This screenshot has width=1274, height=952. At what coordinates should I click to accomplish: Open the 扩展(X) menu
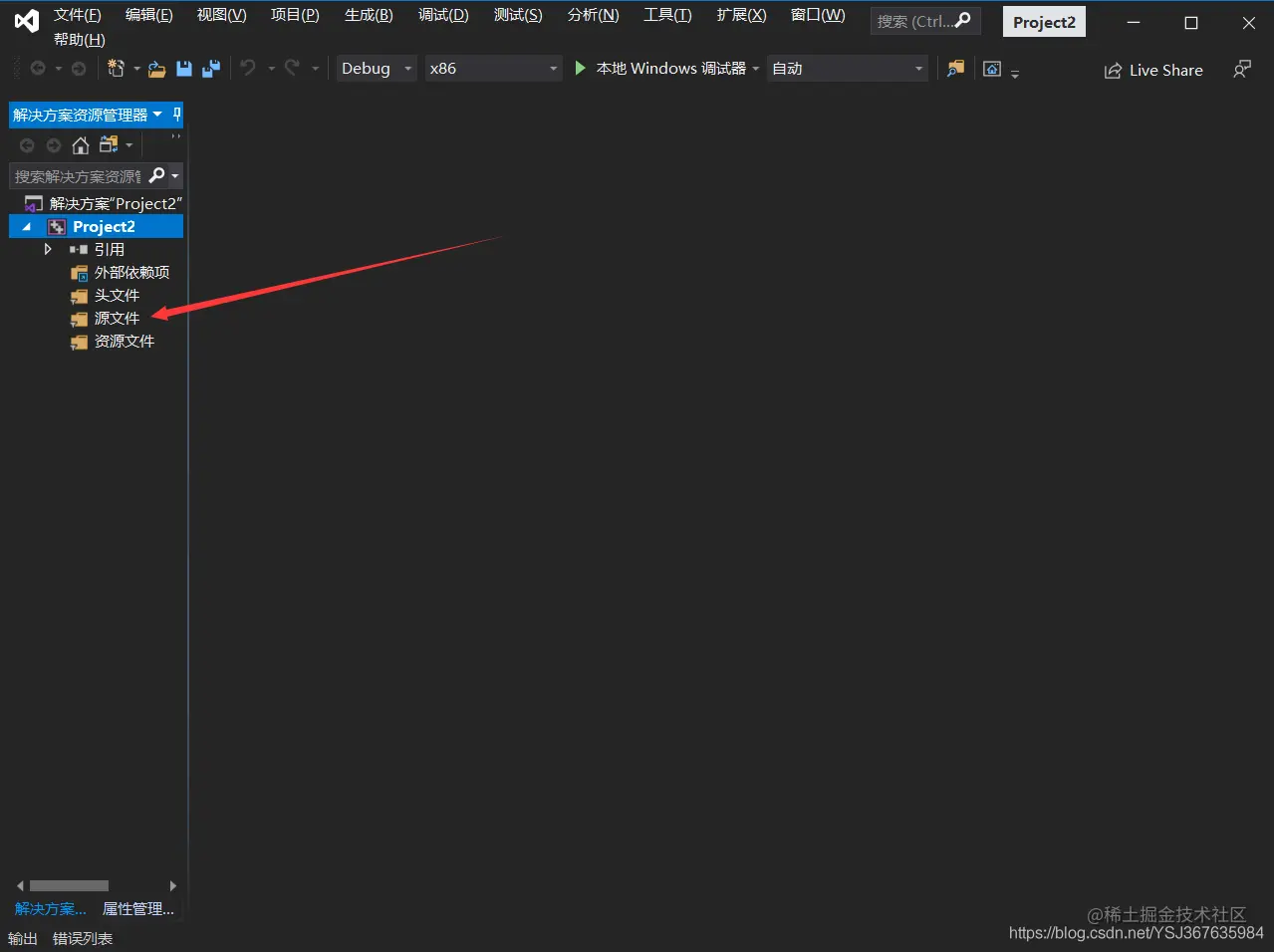[x=741, y=15]
